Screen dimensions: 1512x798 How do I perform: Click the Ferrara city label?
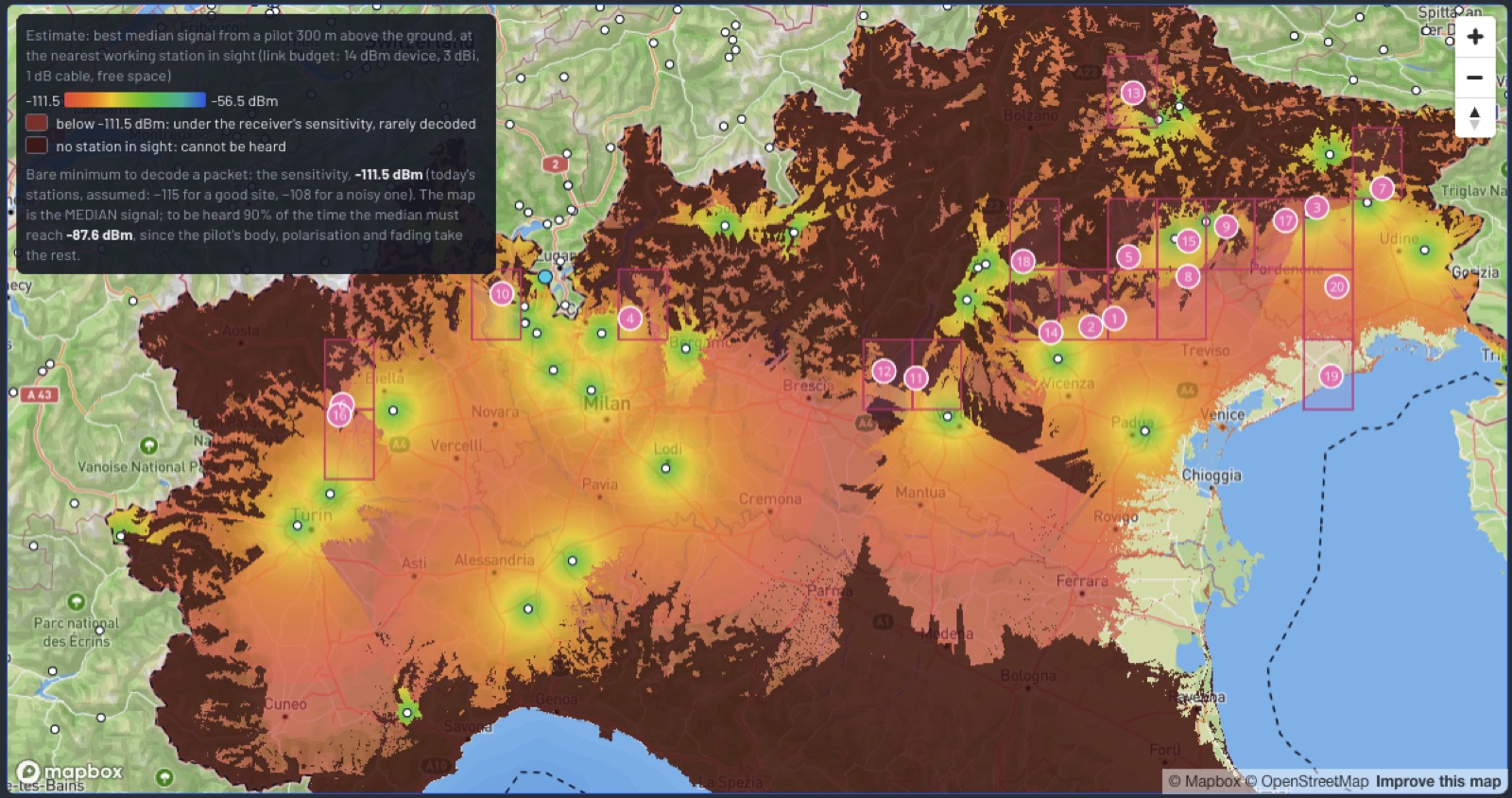1082,581
